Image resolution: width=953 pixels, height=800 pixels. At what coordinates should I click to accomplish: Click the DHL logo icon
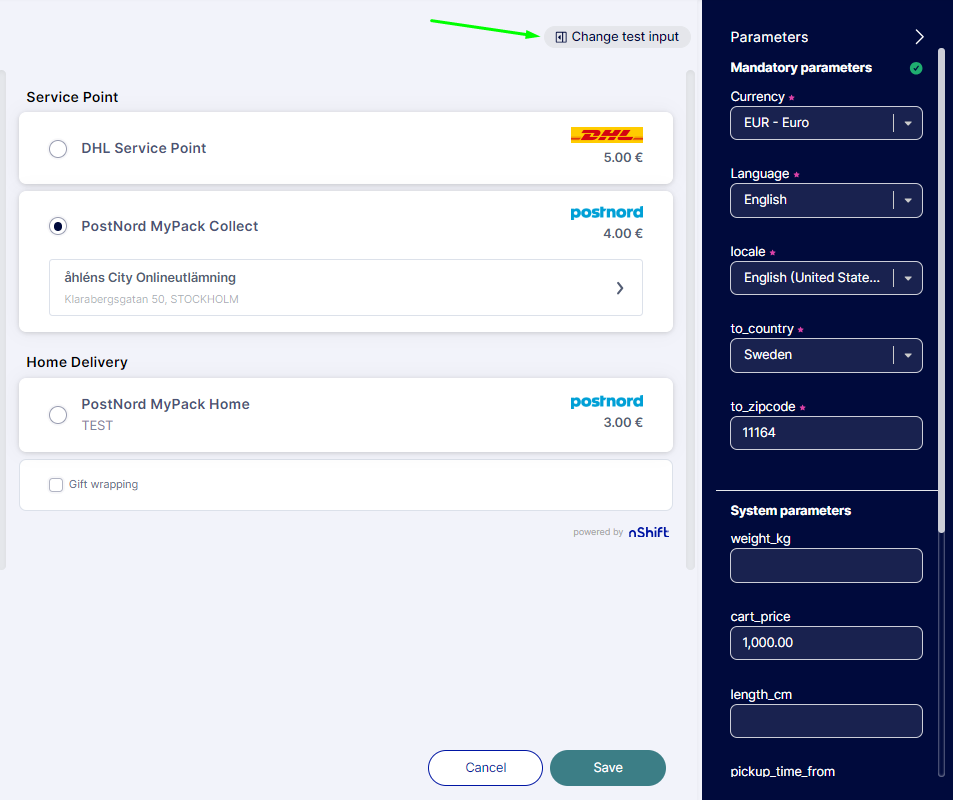[606, 135]
